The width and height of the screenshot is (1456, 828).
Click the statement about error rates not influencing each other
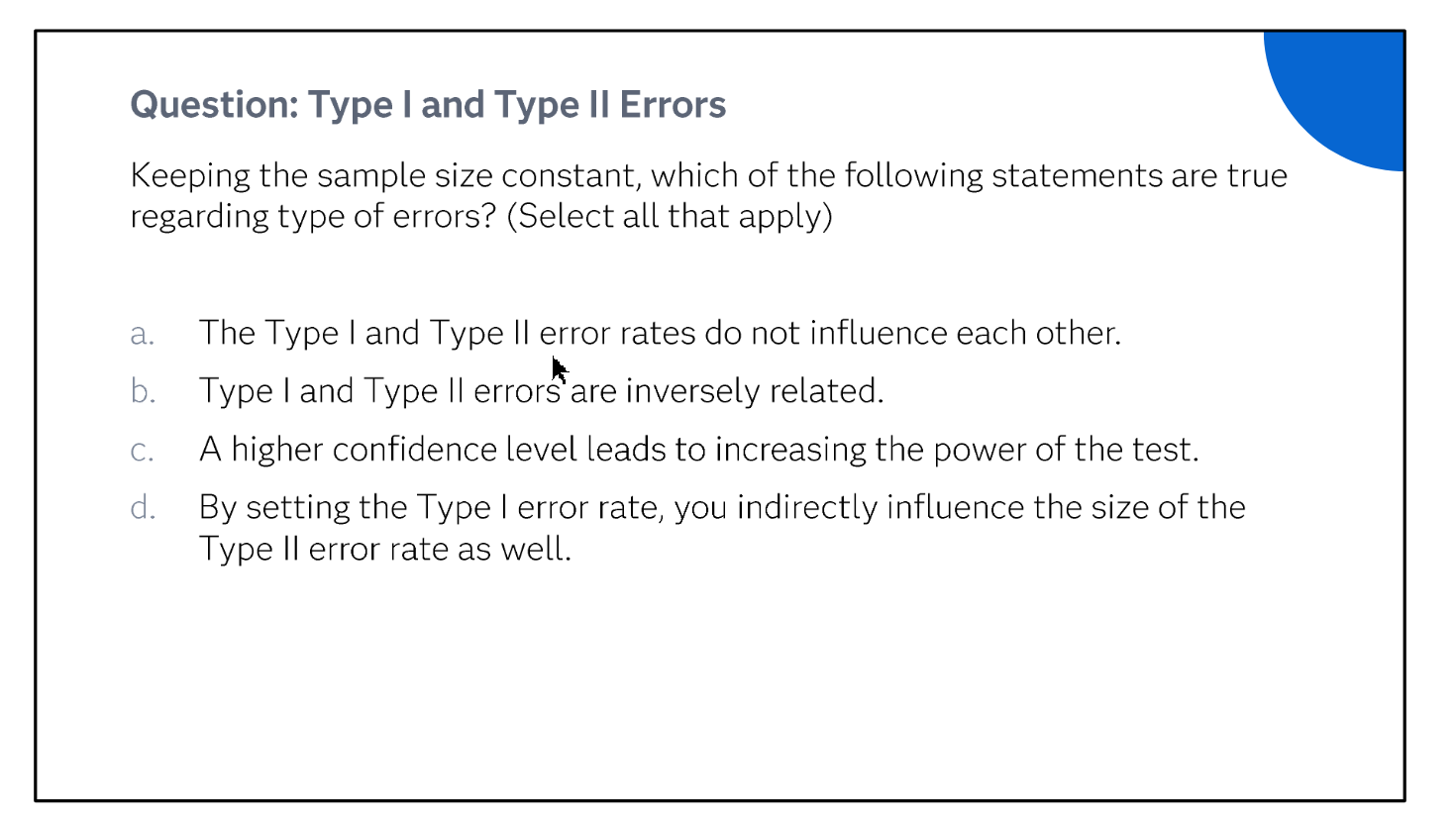point(660,333)
